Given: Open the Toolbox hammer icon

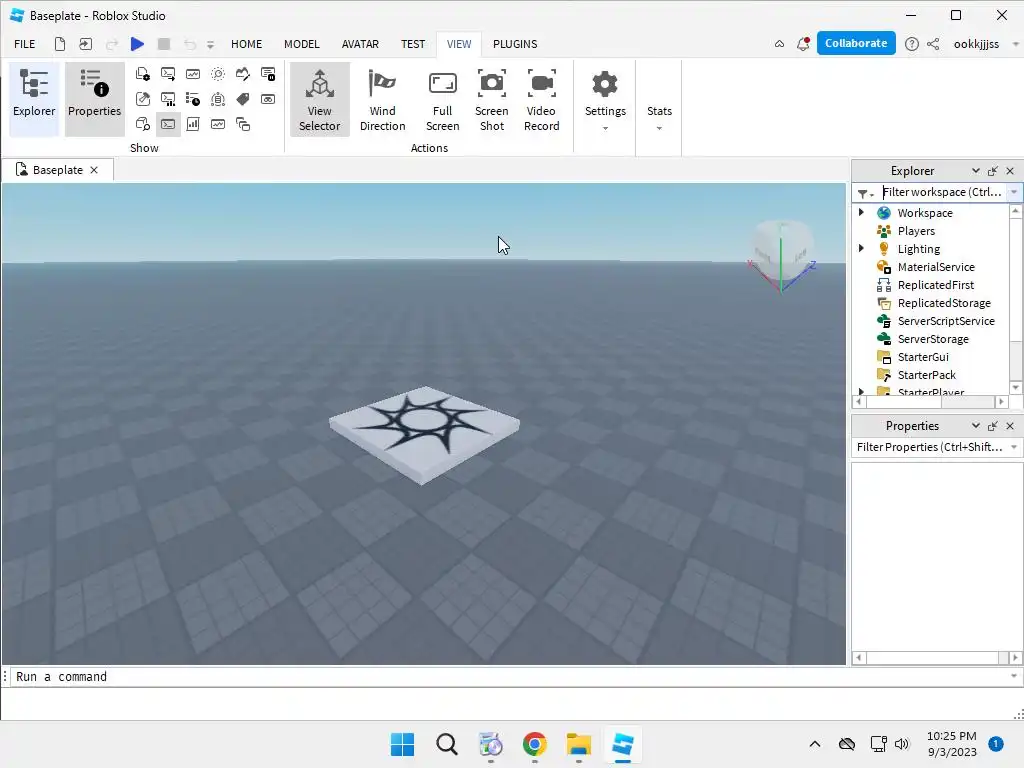Looking at the screenshot, I should coord(142,99).
